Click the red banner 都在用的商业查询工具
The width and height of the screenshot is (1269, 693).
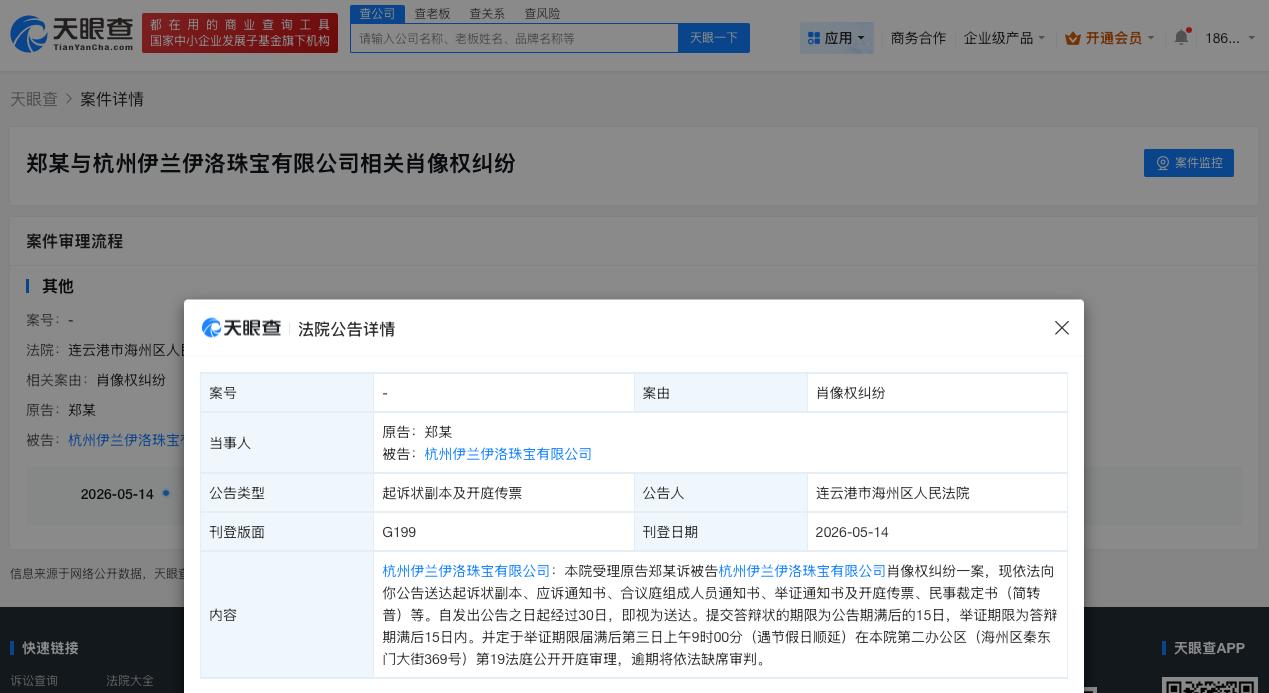(x=240, y=33)
